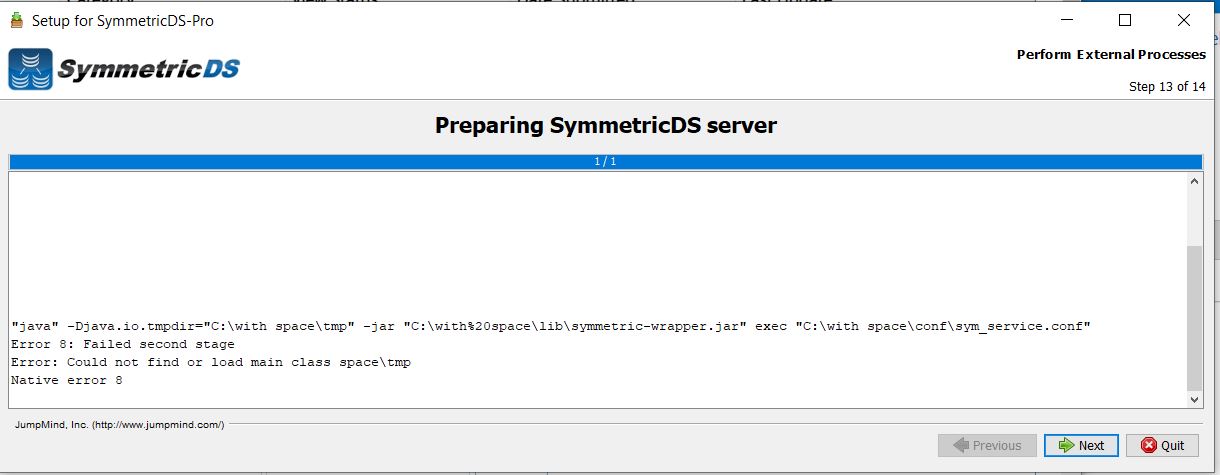This screenshot has height=475, width=1220.
Task: Click the blue 1 / 1 progress bar
Action: [x=605, y=161]
